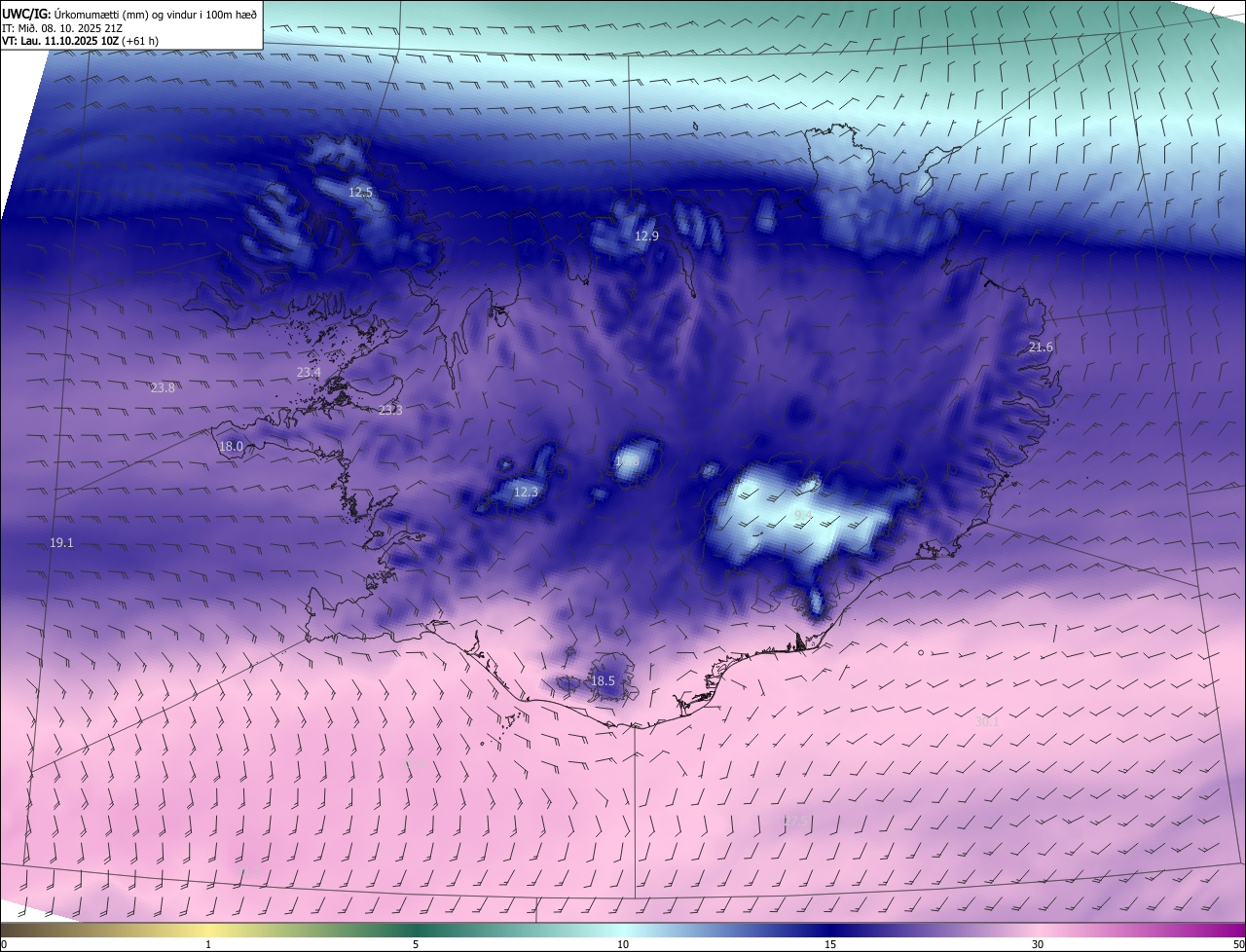Click the '10' tick label on the color scale

click(623, 944)
